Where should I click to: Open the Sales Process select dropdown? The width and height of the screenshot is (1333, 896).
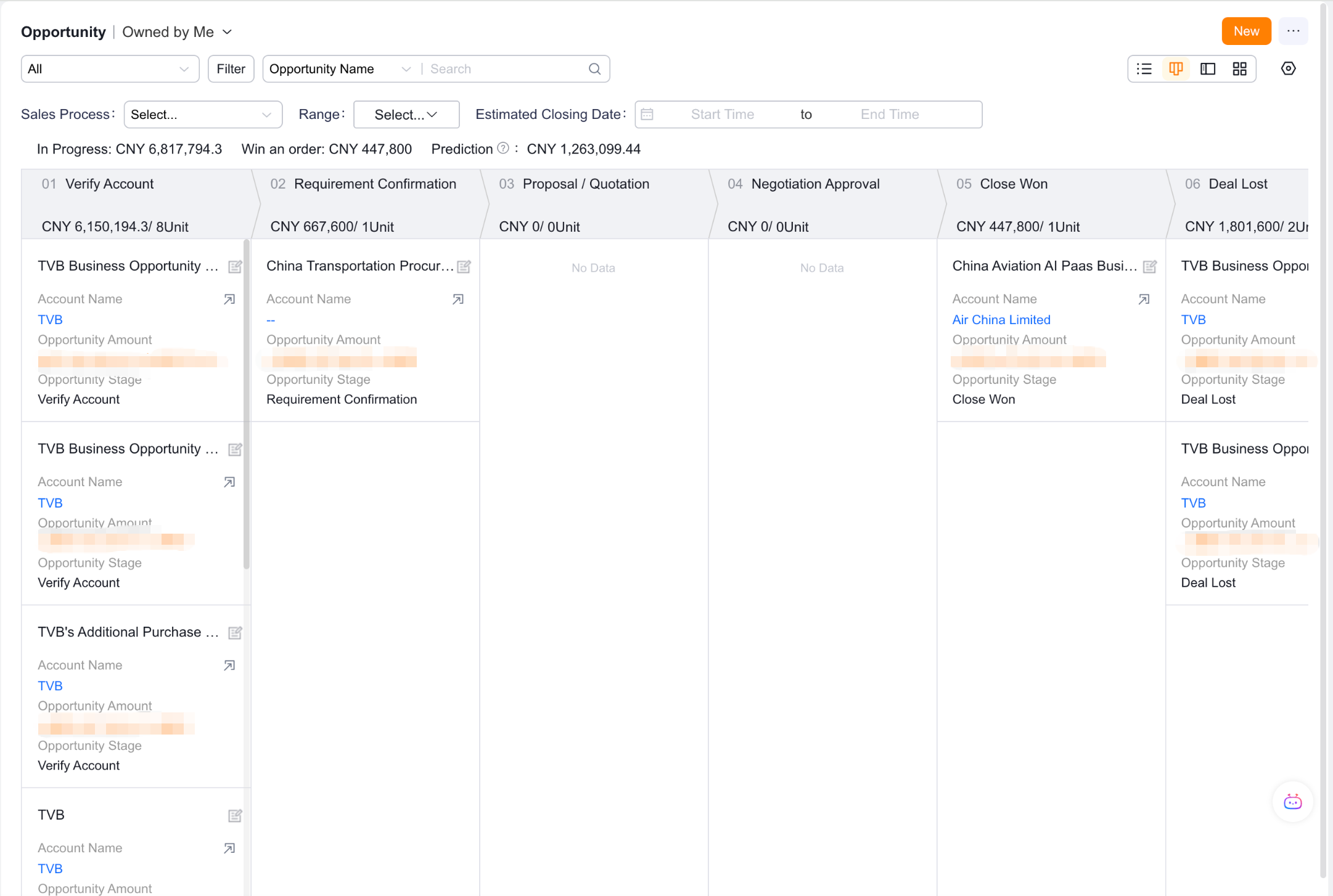203,115
